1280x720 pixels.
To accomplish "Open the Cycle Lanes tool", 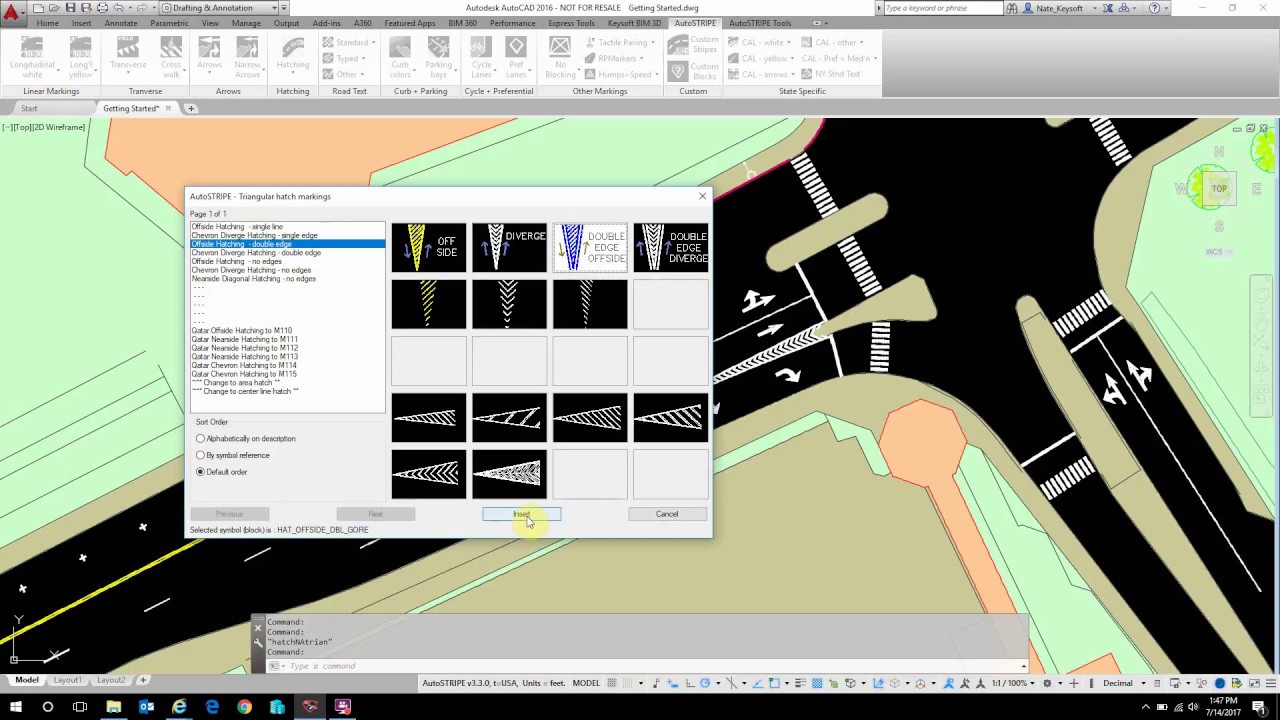I will coord(482,58).
